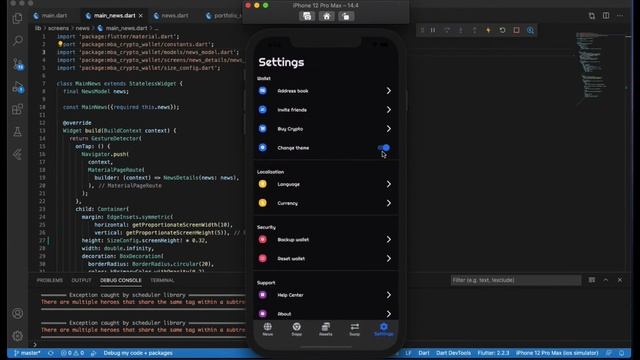This screenshot has height=360, width=640.
Task: Open the editor More Actions ellipsis
Action: pos(620,16)
